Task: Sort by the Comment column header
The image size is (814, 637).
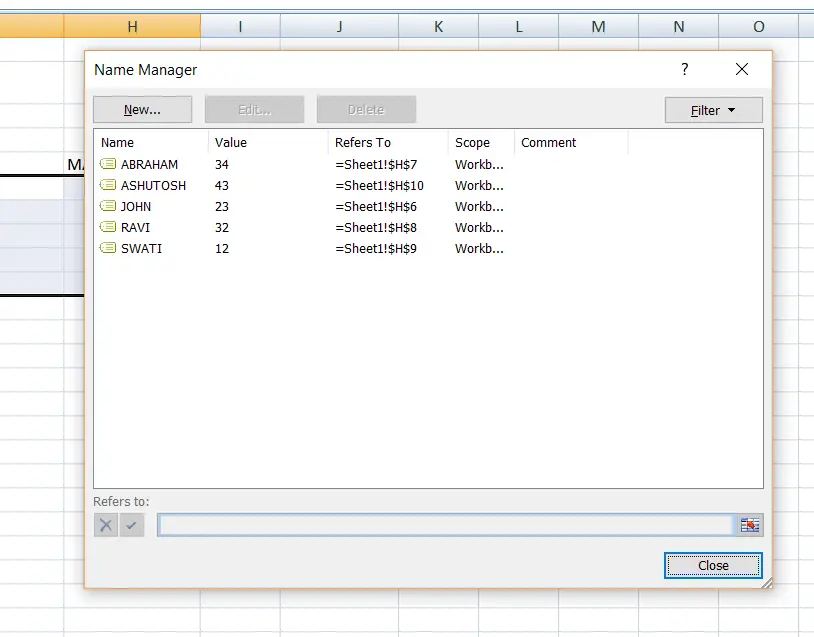Action: 571,143
